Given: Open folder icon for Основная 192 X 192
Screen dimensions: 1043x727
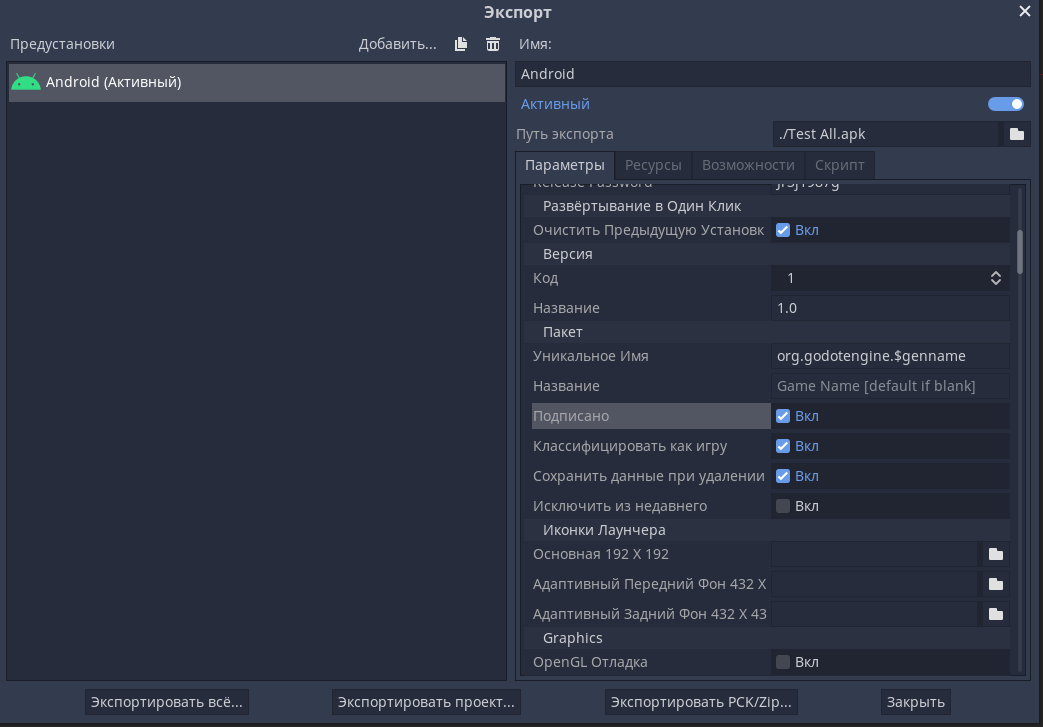Looking at the screenshot, I should click(995, 554).
